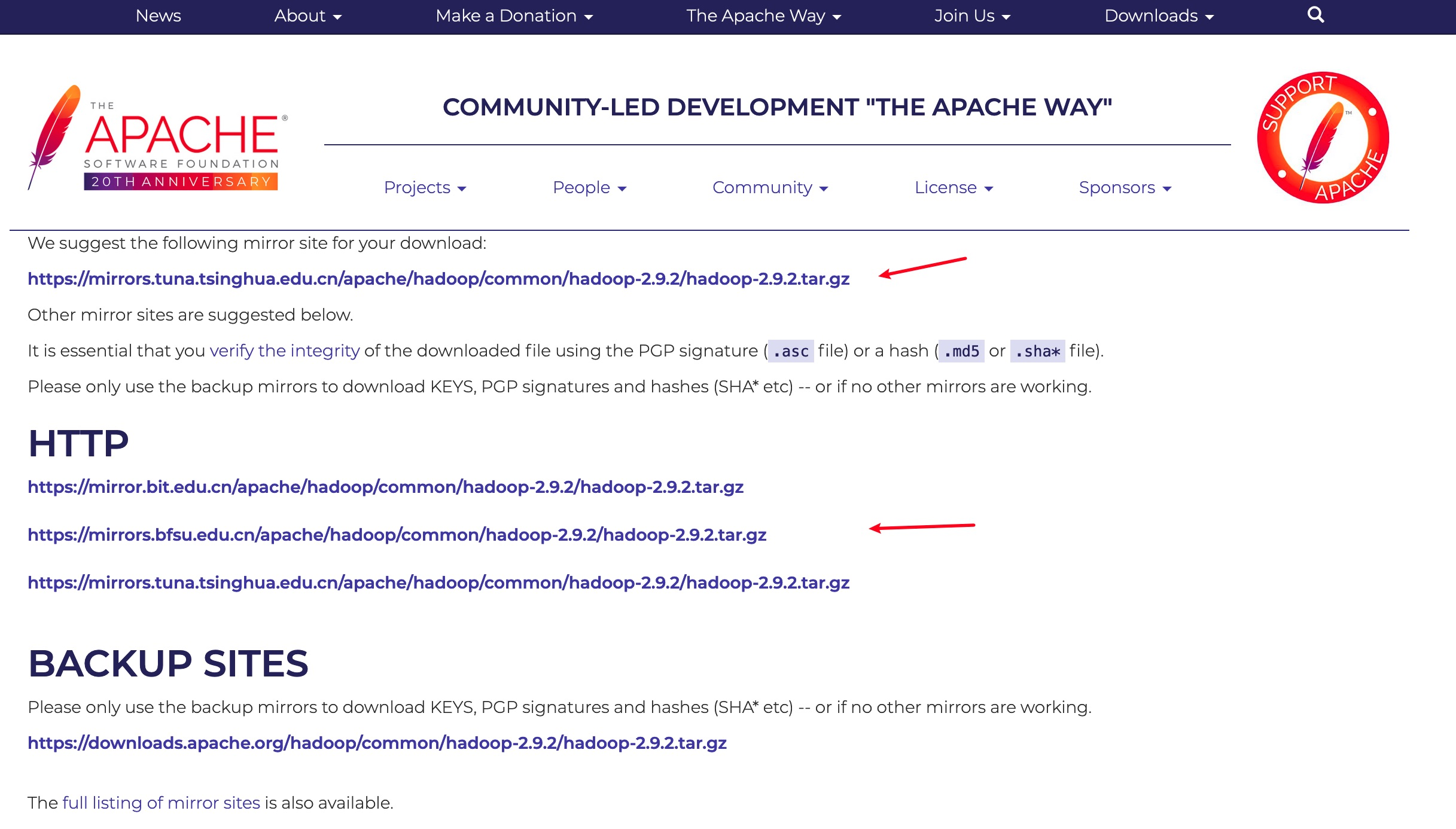Image resolution: width=1456 pixels, height=829 pixels.
Task: Click the BACKUP SITES heading
Action: pyautogui.click(x=168, y=663)
